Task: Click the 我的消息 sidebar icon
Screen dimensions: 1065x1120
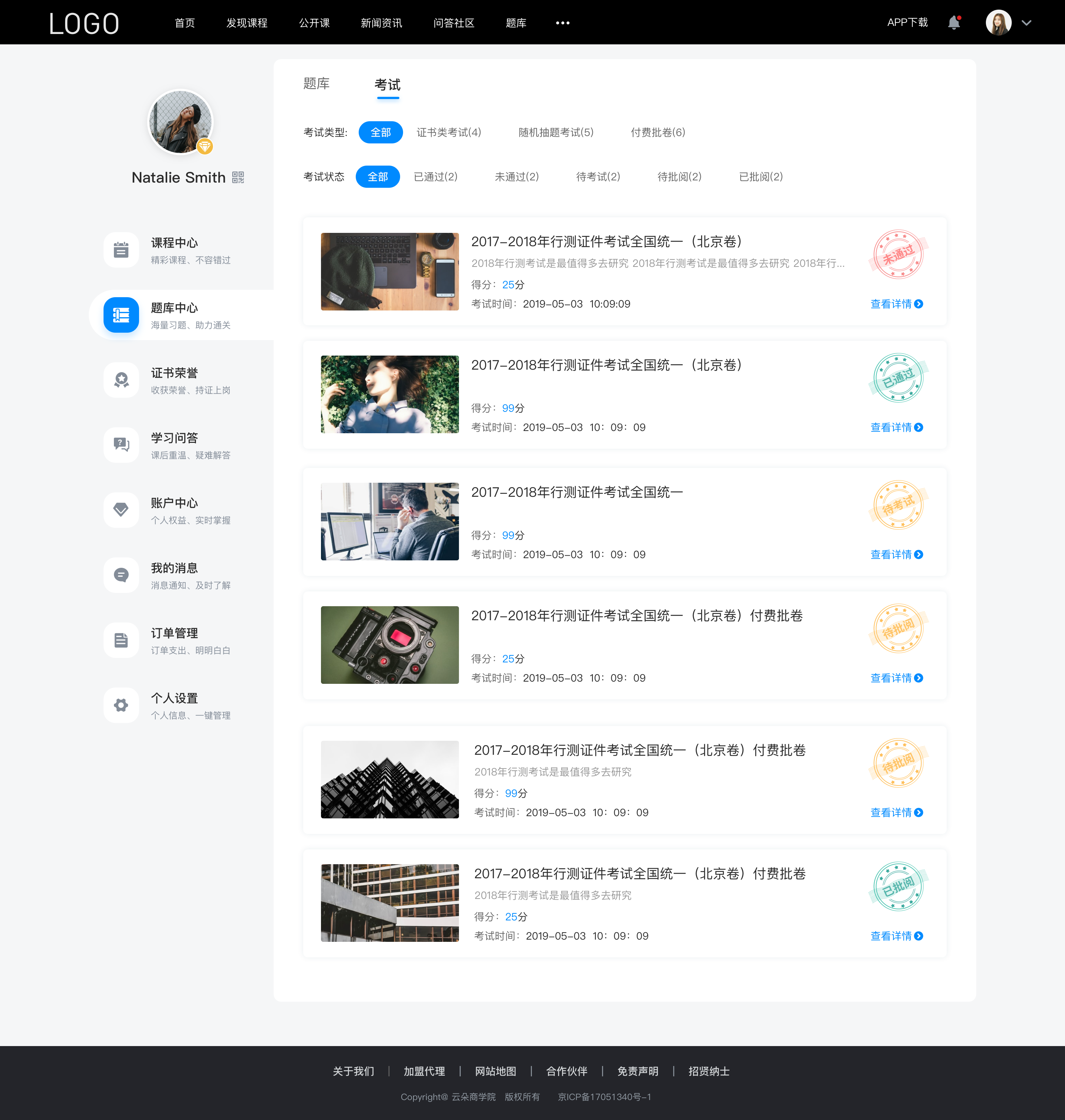Action: [x=120, y=576]
